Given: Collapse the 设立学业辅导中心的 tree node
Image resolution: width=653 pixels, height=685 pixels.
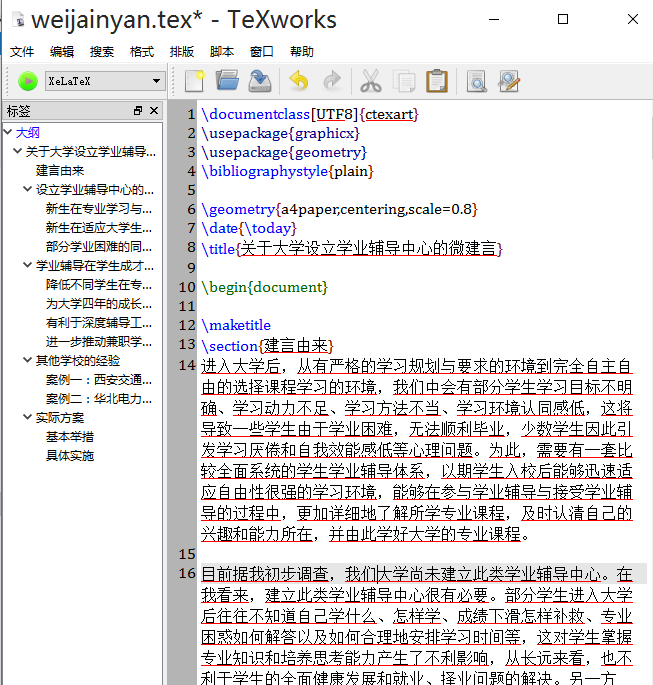Looking at the screenshot, I should coord(28,189).
